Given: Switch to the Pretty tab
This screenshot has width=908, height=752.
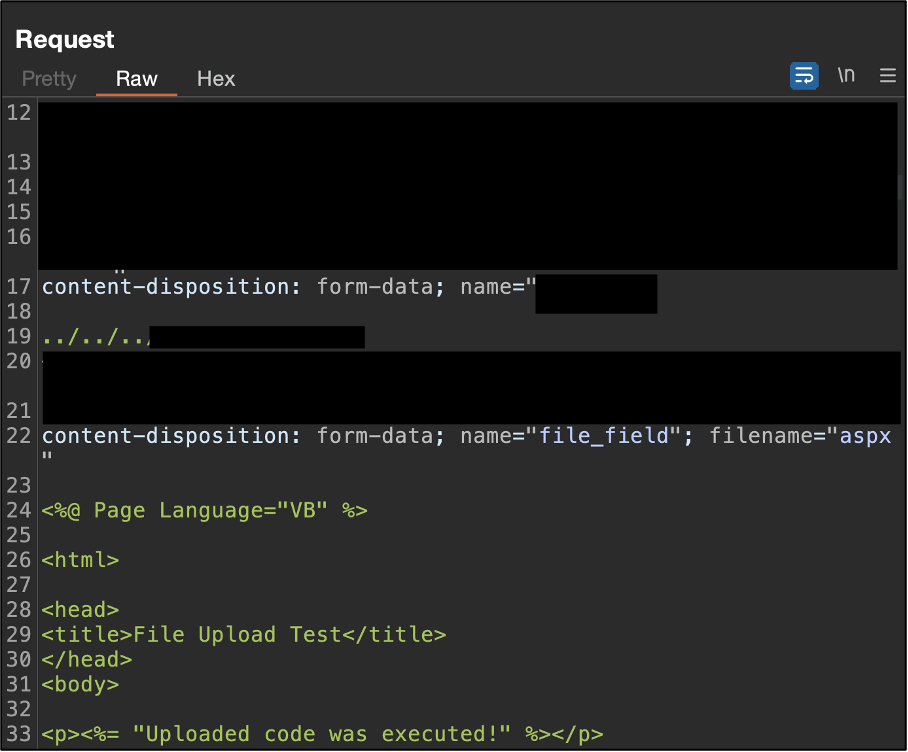Looking at the screenshot, I should click(x=49, y=79).
